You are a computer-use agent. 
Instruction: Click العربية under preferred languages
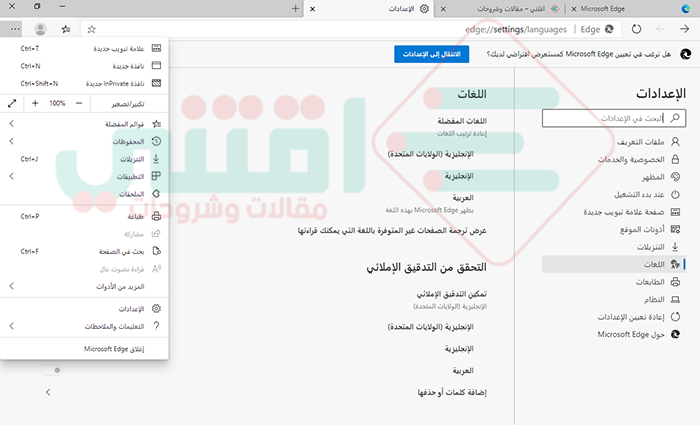463,197
